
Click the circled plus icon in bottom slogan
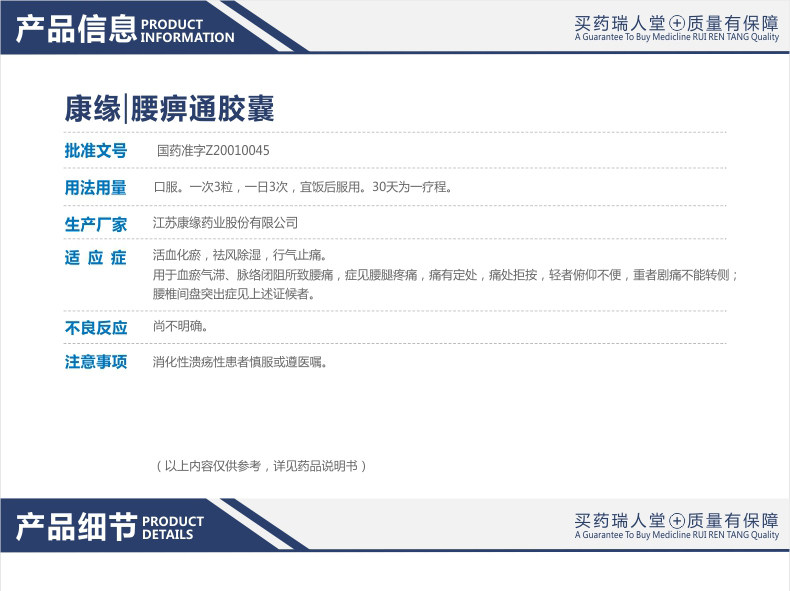point(677,520)
